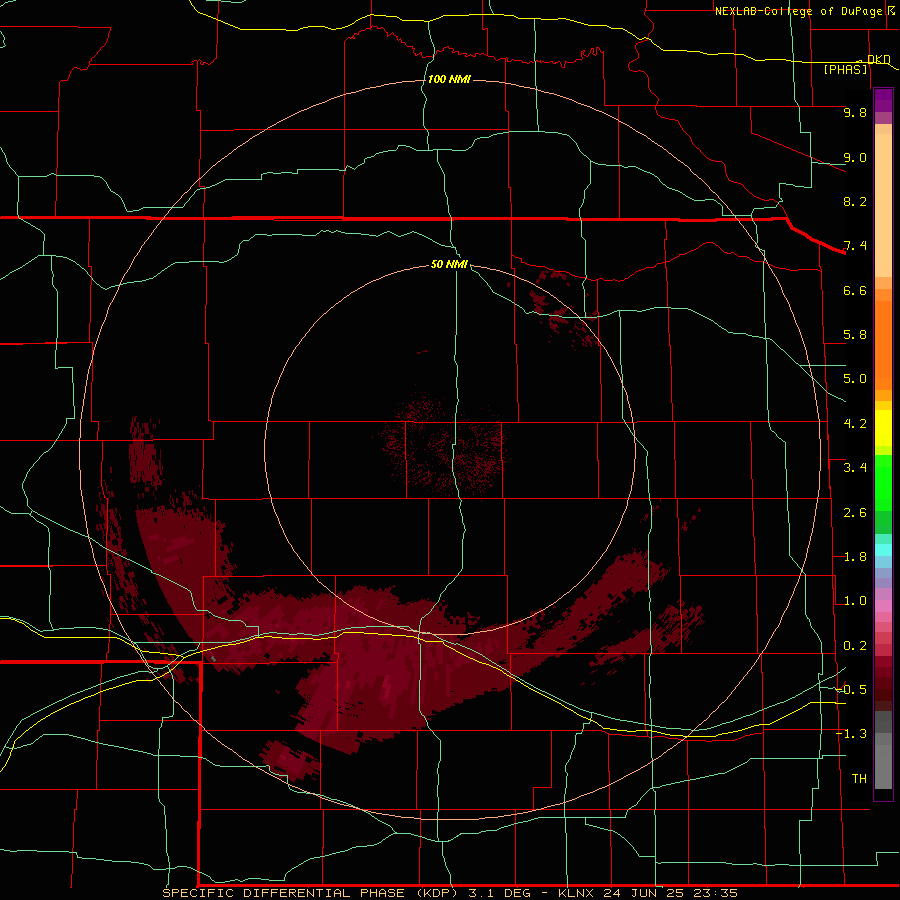Click the 3.4 value on the color scale

855,468
